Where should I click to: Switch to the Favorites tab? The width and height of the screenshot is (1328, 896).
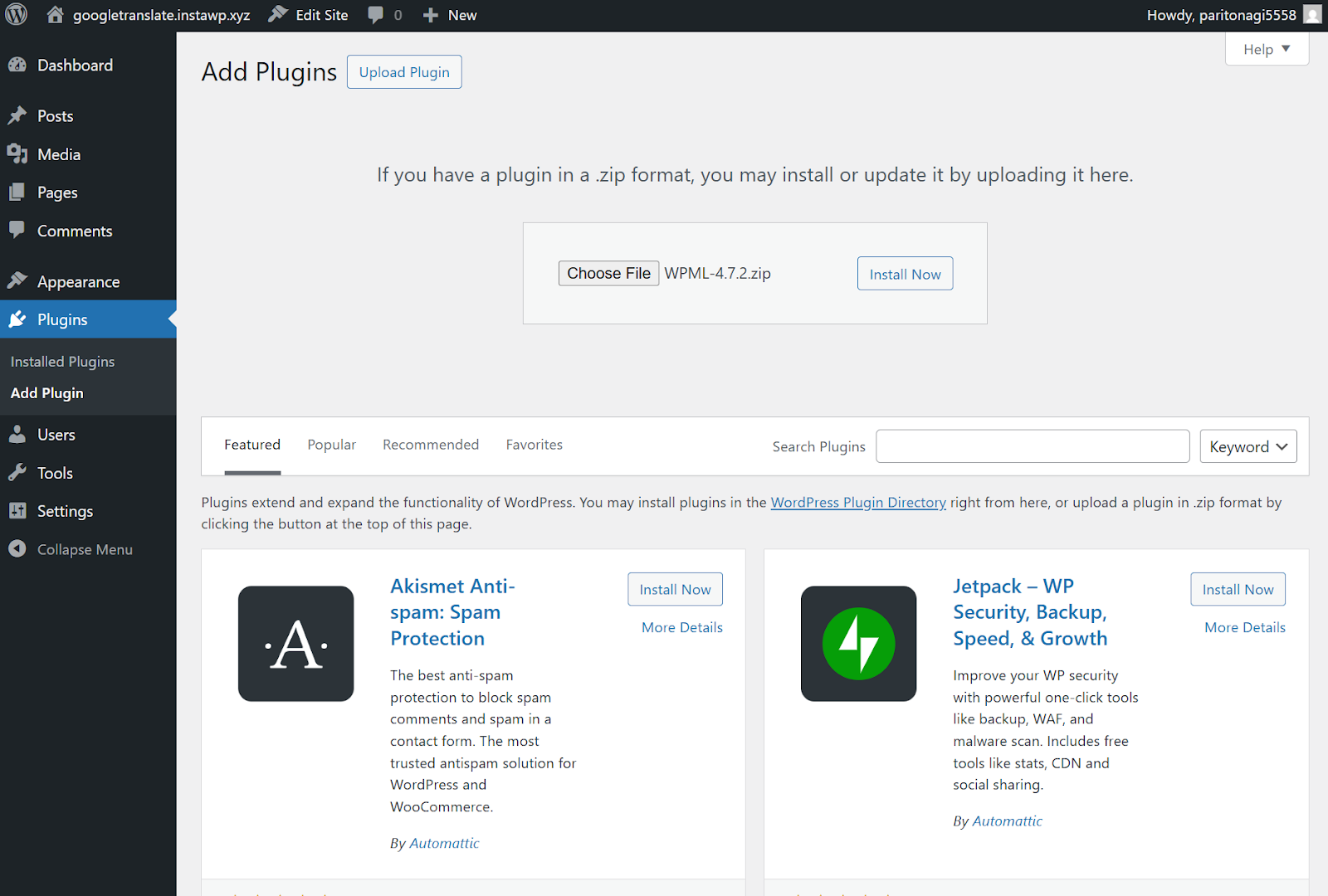[535, 445]
